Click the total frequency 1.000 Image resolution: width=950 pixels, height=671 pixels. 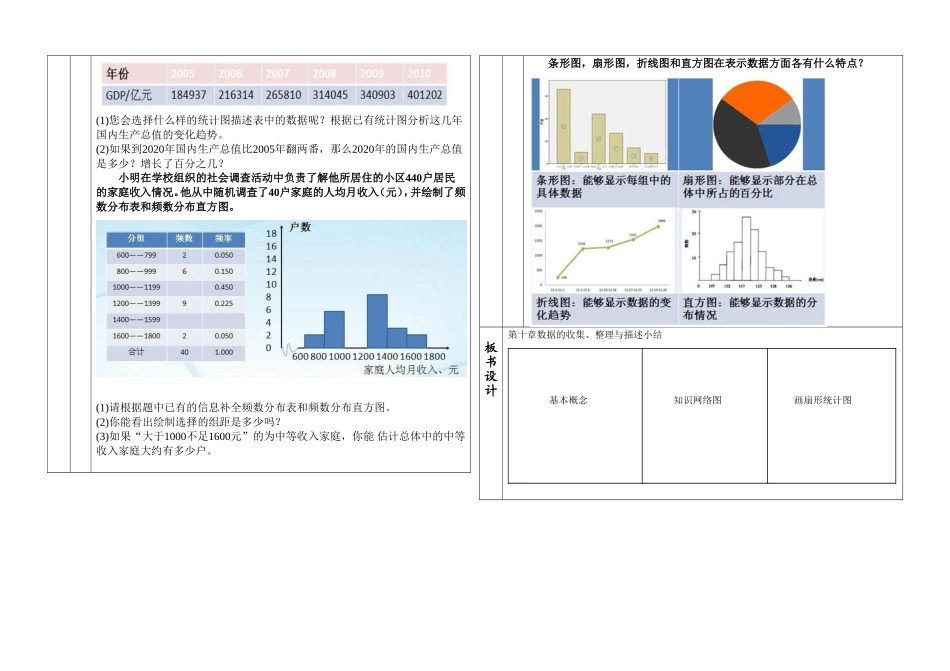click(224, 352)
